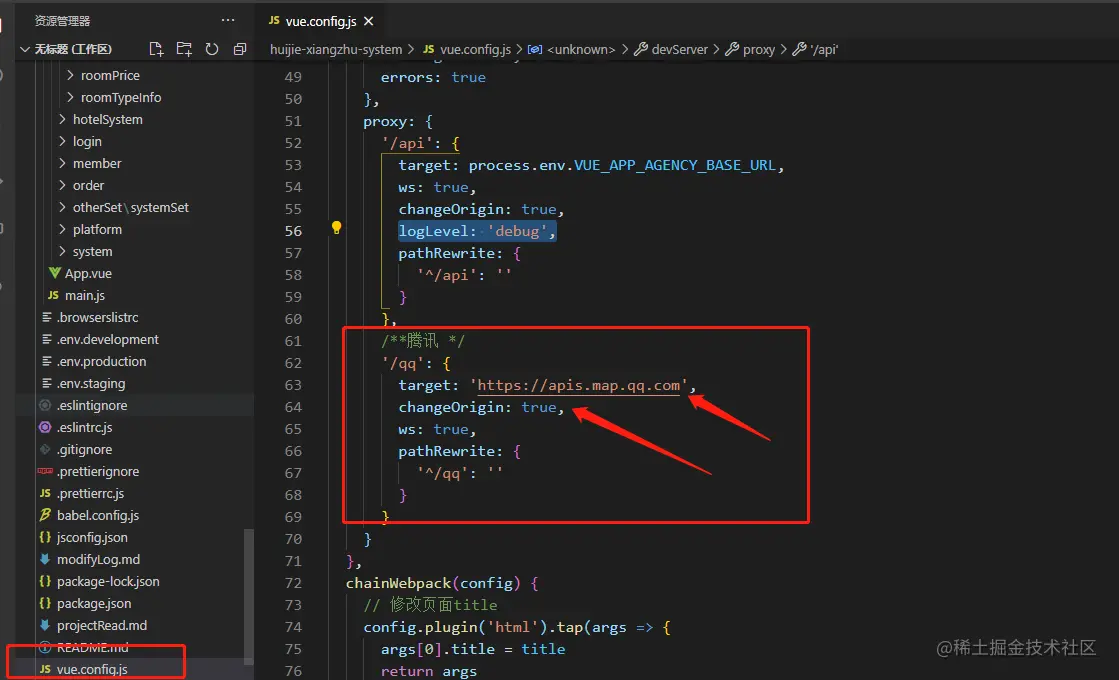Click the New Folder icon in explorer header

[x=184, y=49]
